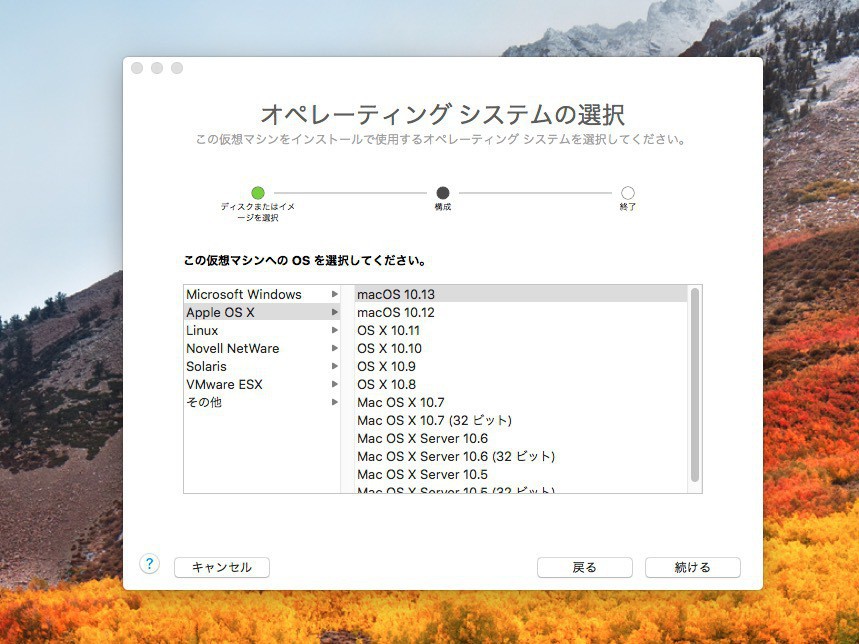
Task: Expand arrow next to Novell NetWare
Action: click(334, 348)
